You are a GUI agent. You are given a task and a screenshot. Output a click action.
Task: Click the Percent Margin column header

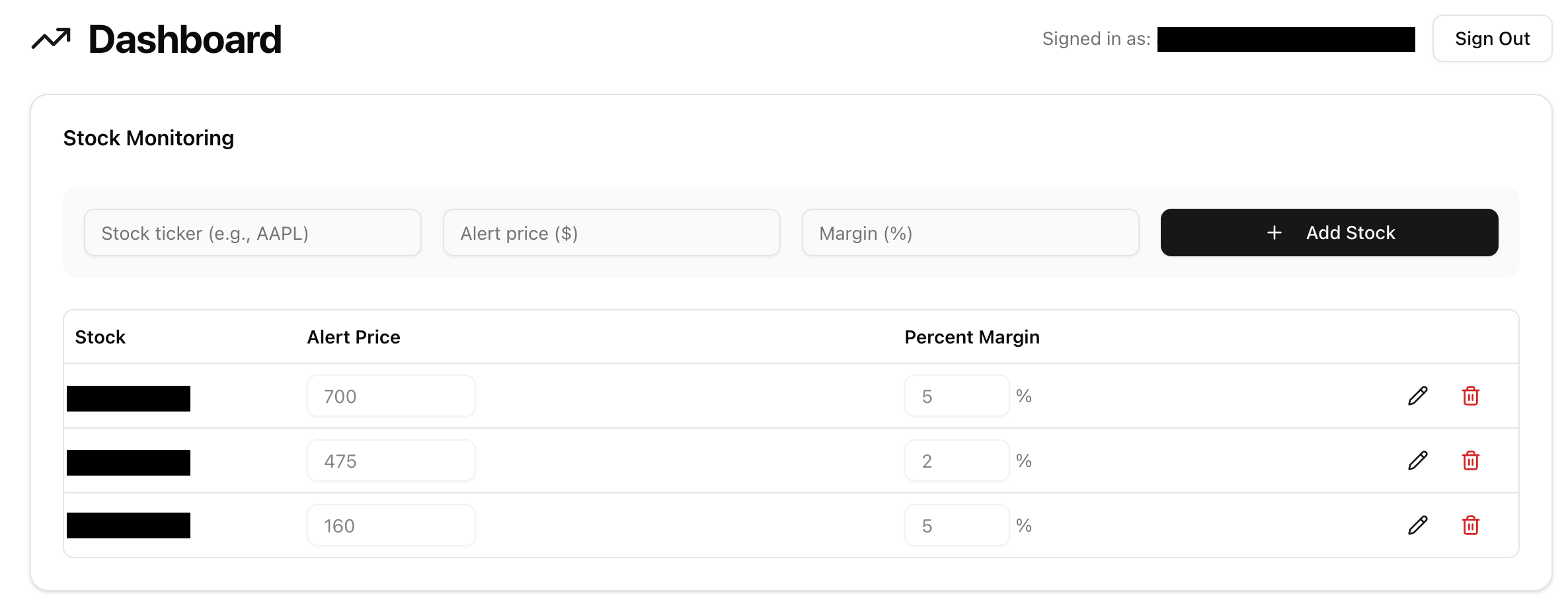[x=972, y=337]
